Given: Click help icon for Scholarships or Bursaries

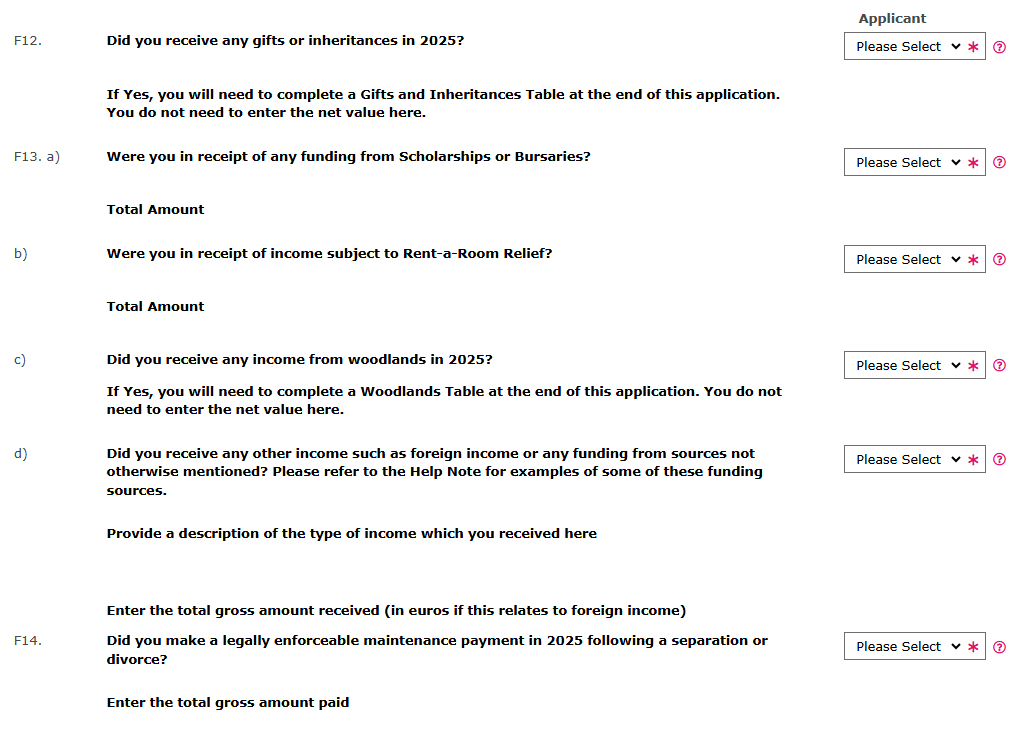Looking at the screenshot, I should point(999,163).
